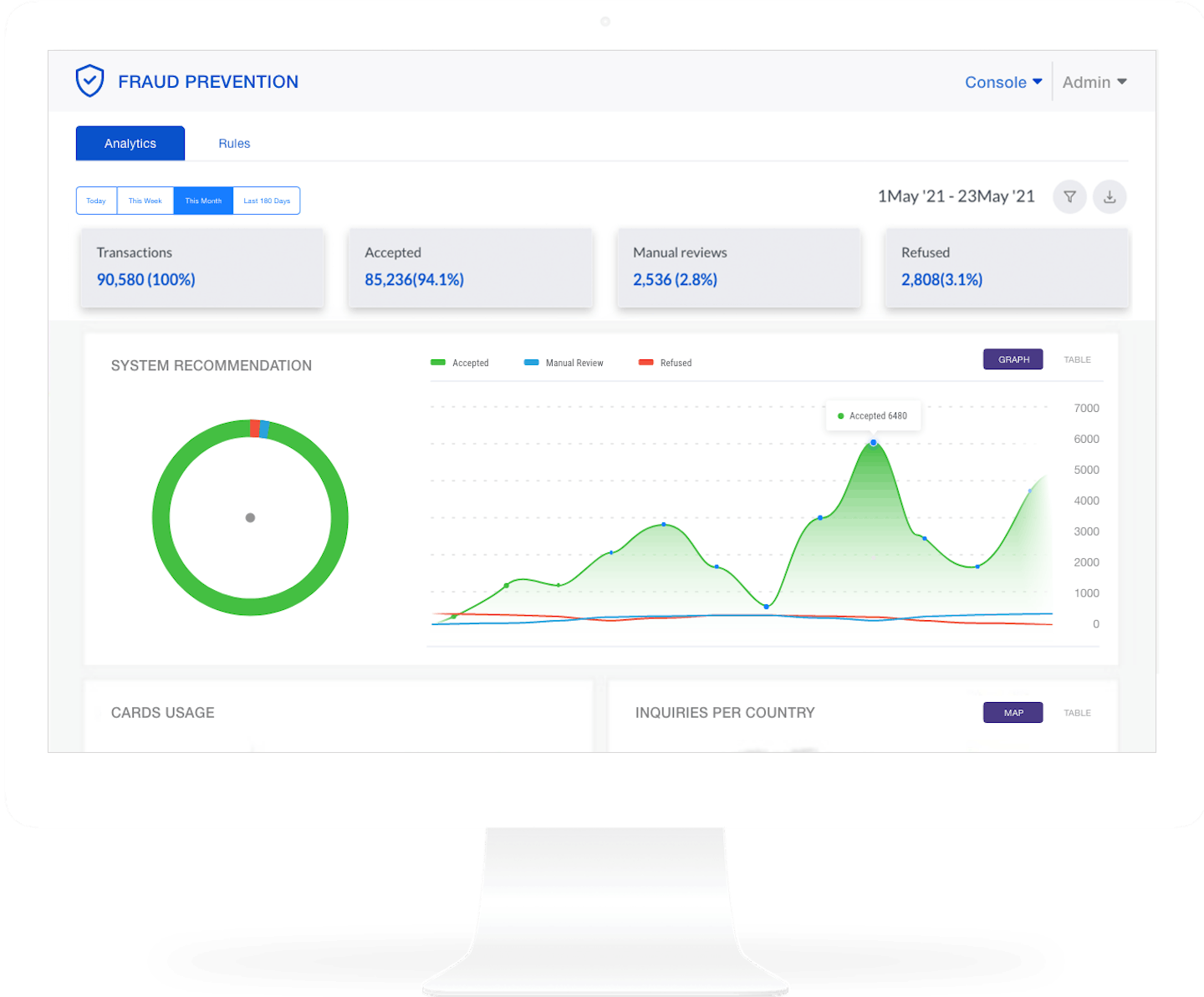Screen dimensions: 1204x997
Task: Switch to the Rules tab
Action: [x=234, y=144]
